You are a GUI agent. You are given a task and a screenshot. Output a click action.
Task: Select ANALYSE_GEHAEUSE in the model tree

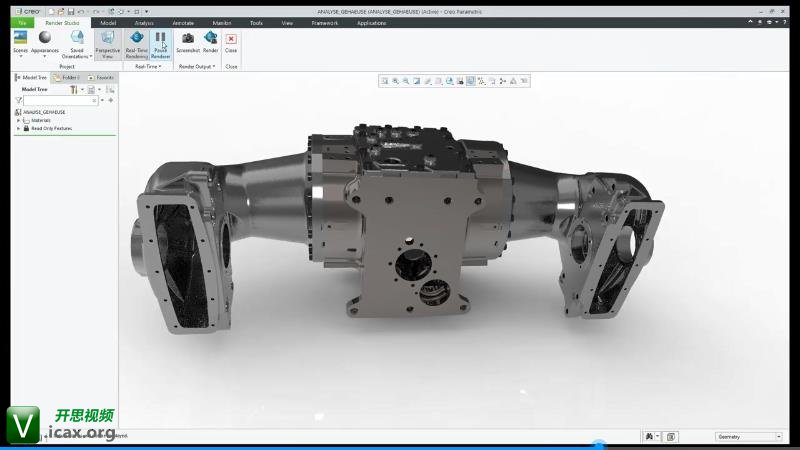click(x=45, y=112)
